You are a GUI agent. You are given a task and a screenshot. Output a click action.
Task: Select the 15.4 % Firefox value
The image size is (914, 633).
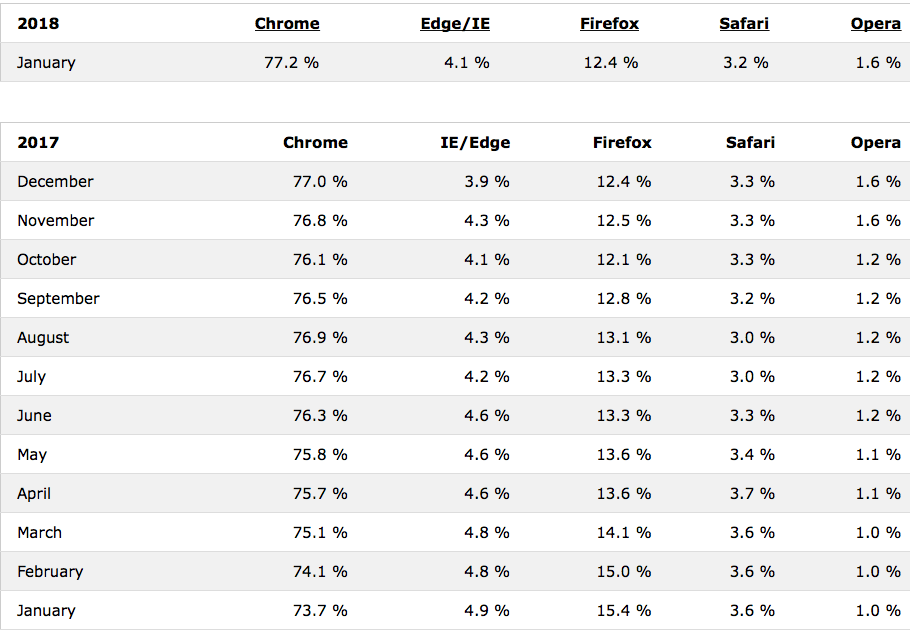click(624, 610)
